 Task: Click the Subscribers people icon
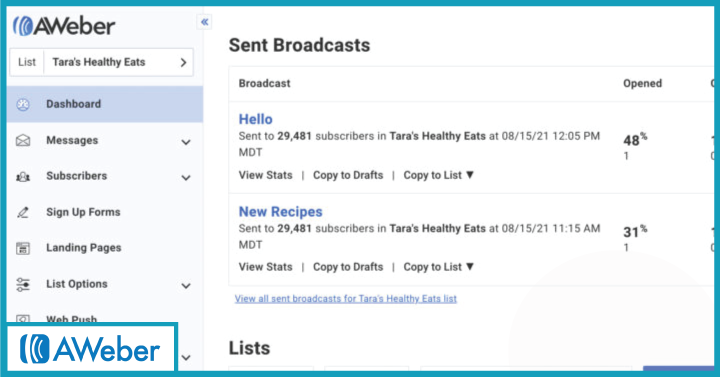tap(23, 176)
